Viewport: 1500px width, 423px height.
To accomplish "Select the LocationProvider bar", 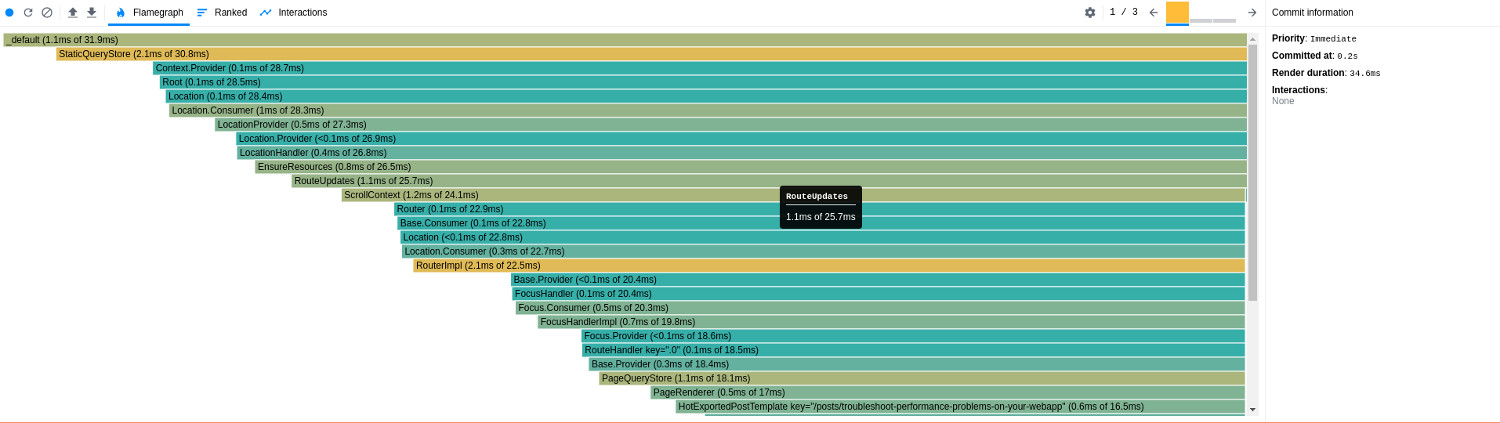I will pyautogui.click(x=731, y=124).
